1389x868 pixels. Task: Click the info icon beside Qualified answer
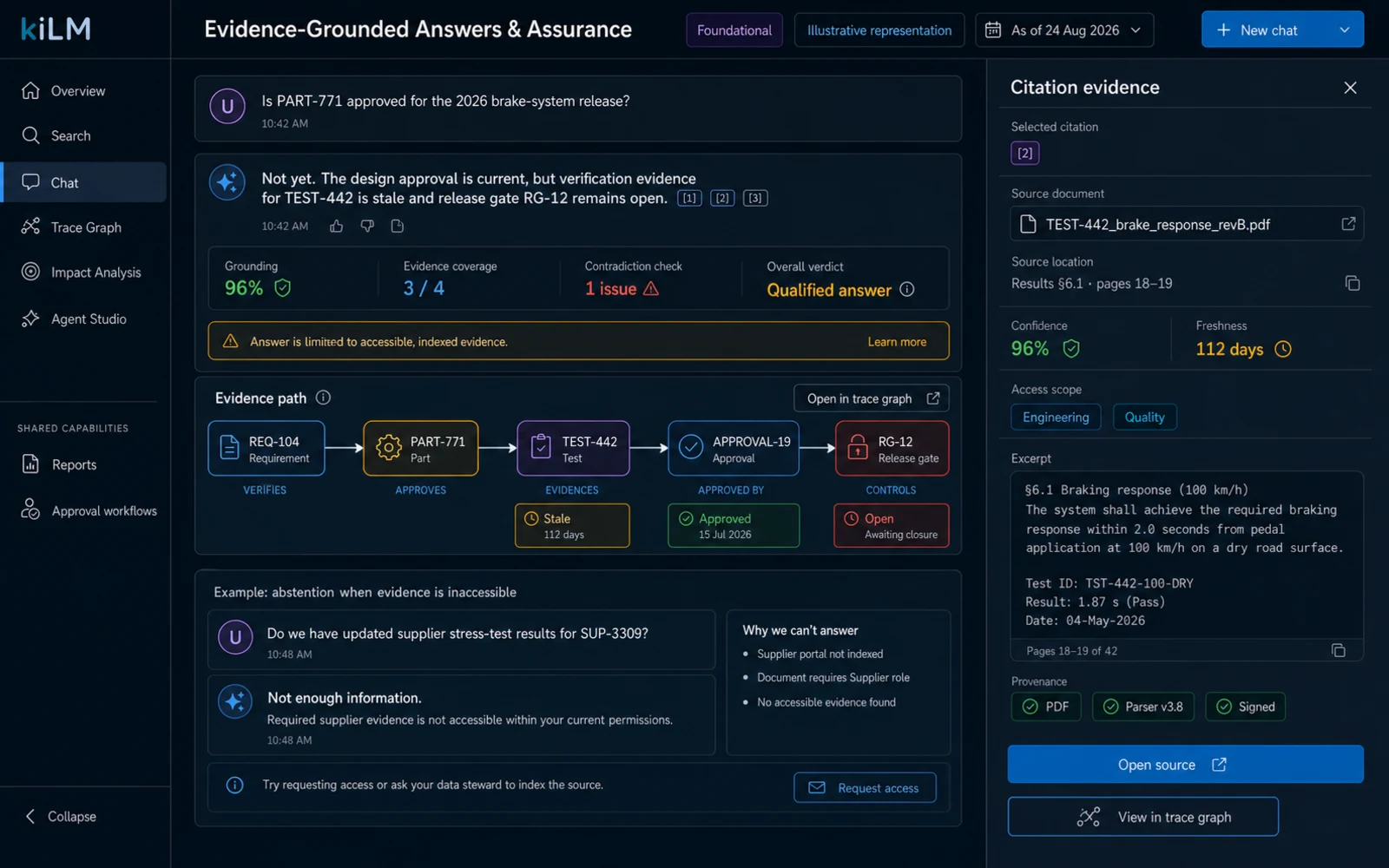(907, 289)
